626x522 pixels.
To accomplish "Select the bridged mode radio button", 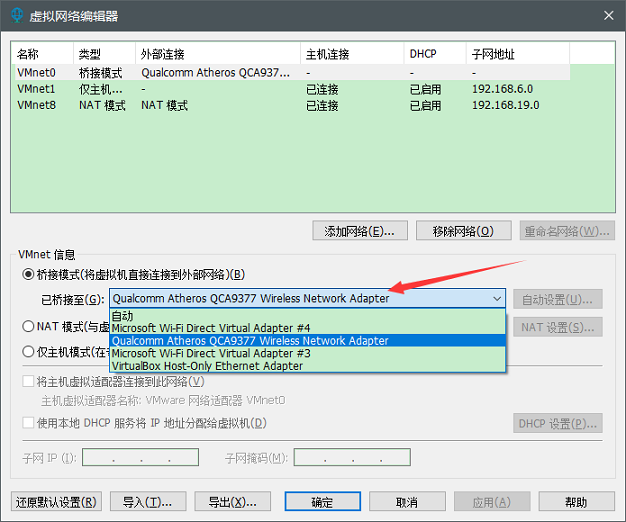I will pos(28,275).
